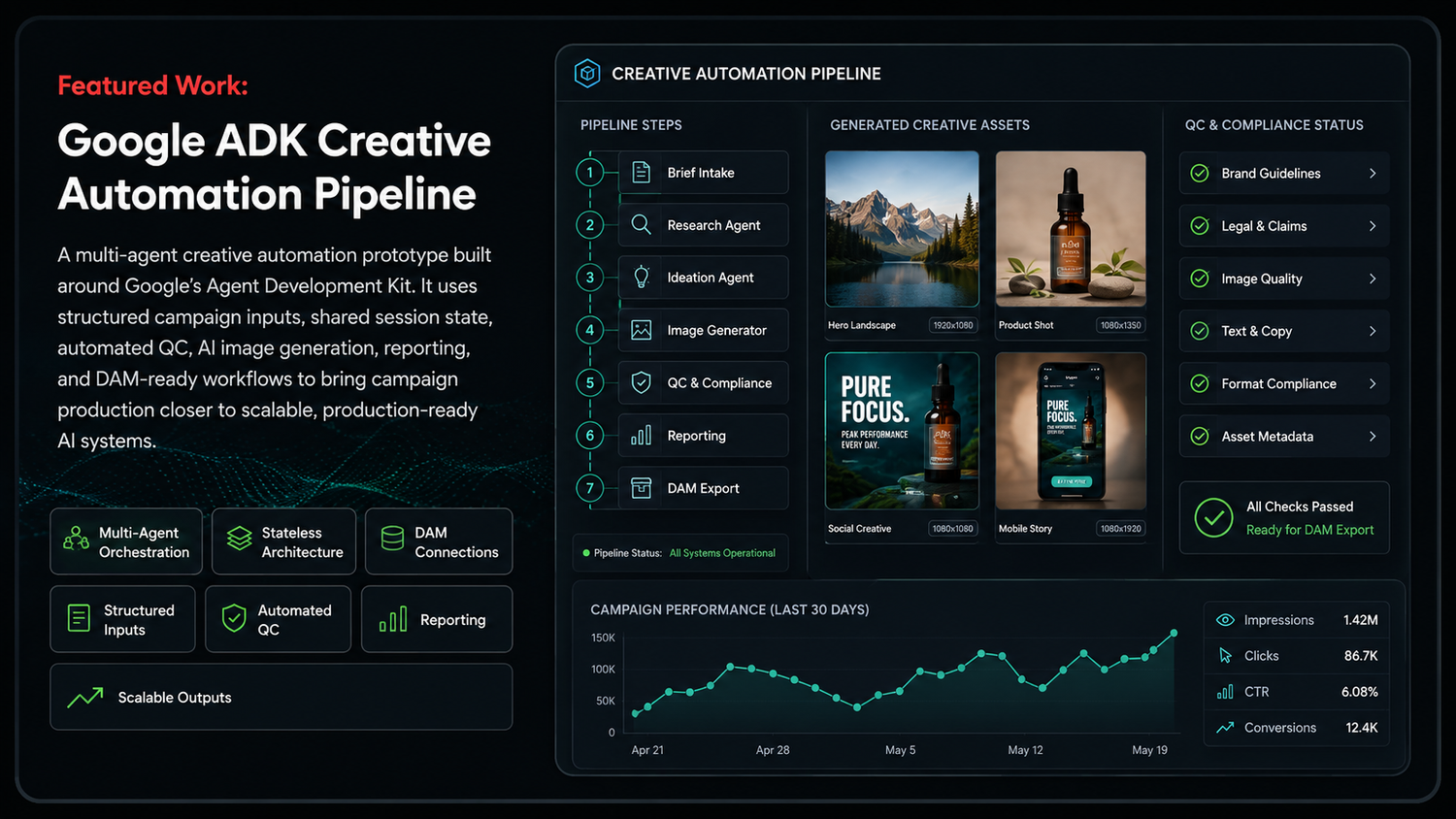Open the Hero Landscape thumbnail
Screen dimensions: 1456x819
tap(902, 229)
